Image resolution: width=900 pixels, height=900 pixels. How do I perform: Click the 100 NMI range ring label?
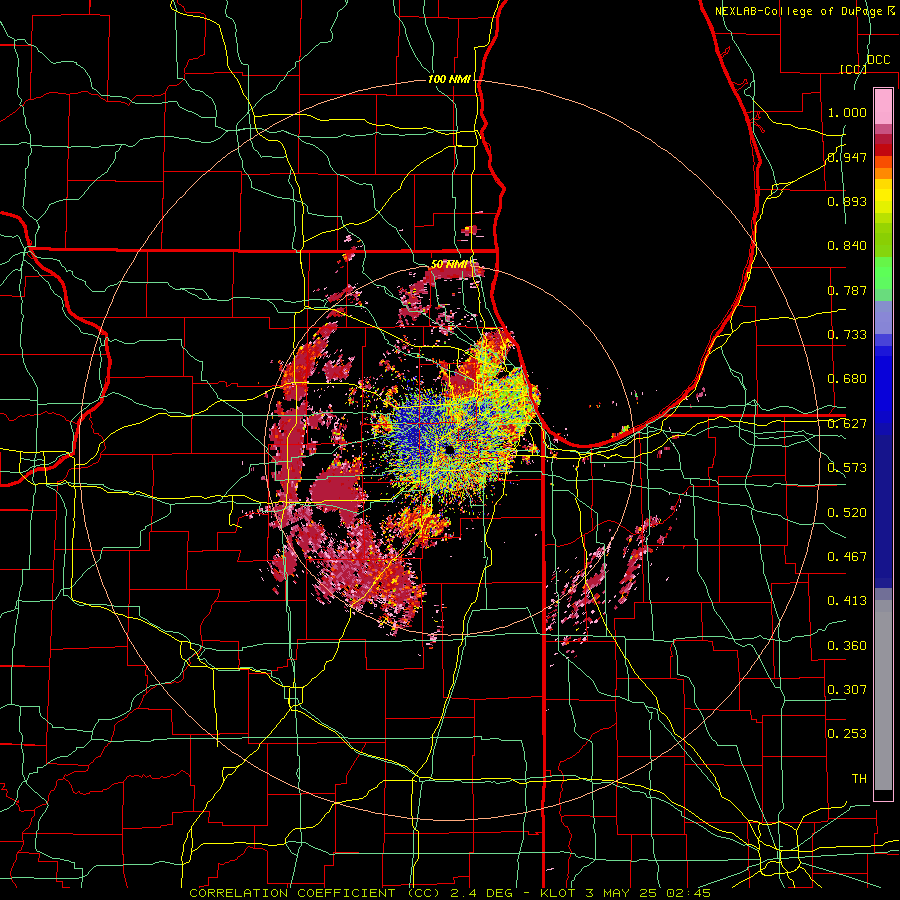pos(449,79)
